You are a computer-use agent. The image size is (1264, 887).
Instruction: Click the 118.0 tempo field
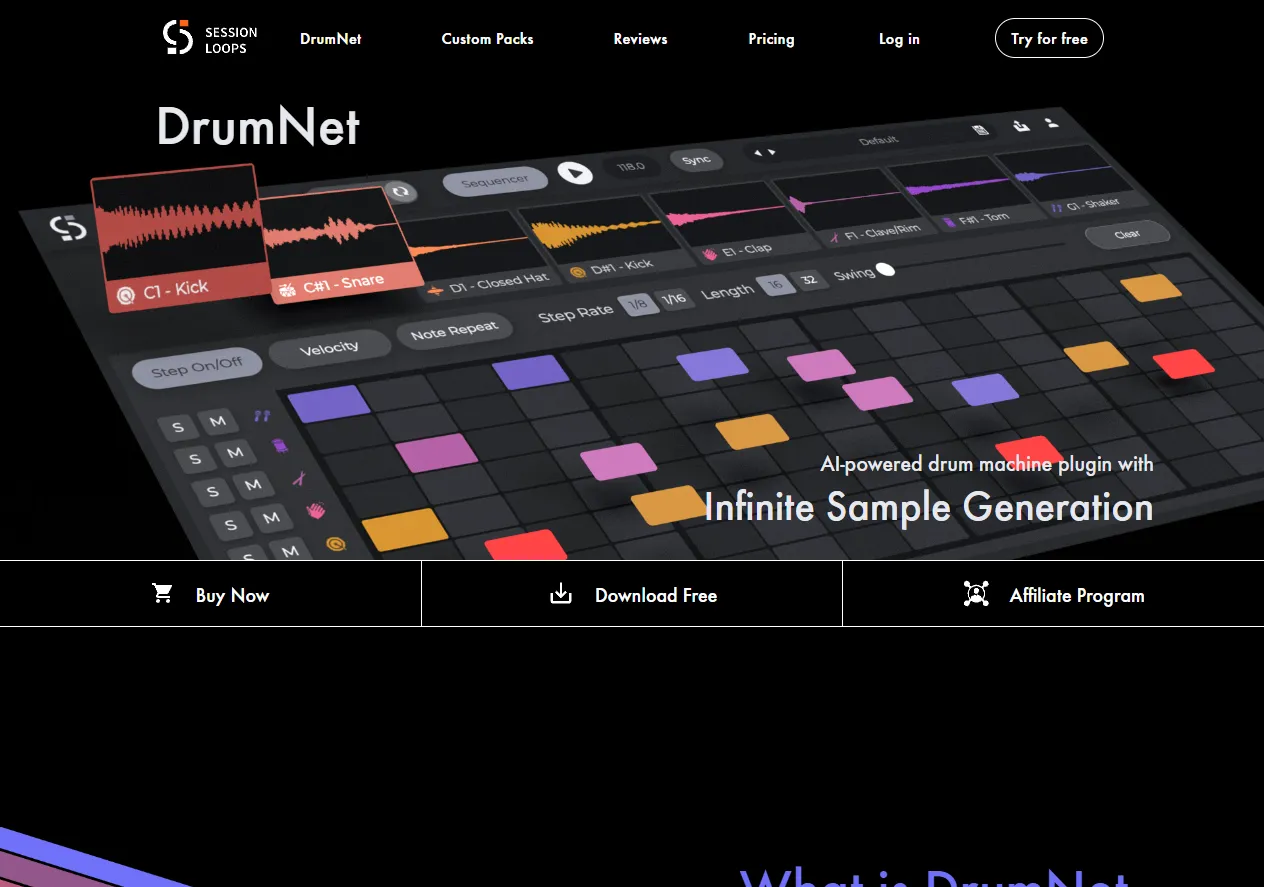point(631,167)
